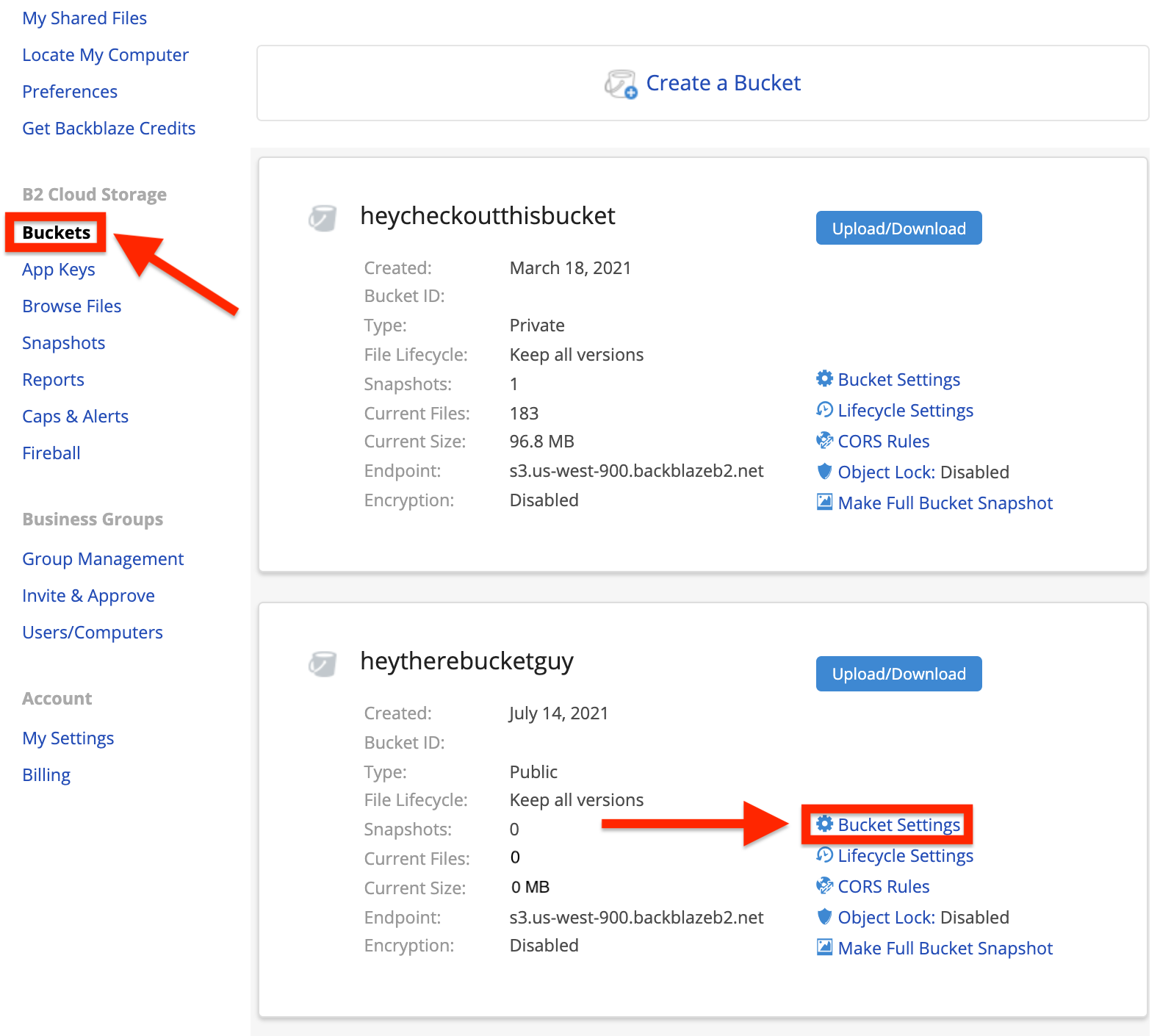Select Buckets in sidebar

[56, 233]
